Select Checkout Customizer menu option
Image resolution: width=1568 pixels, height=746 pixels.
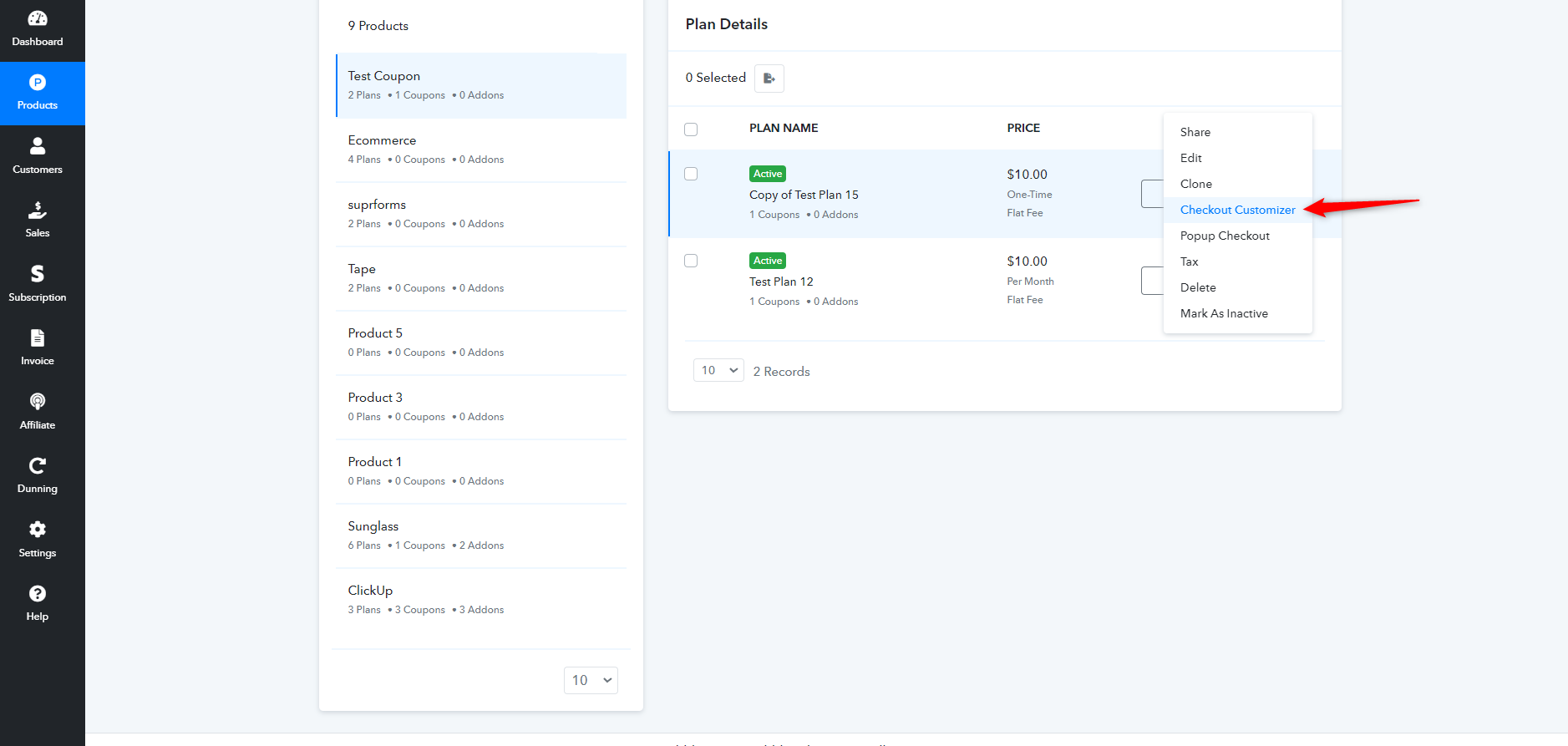(x=1238, y=210)
